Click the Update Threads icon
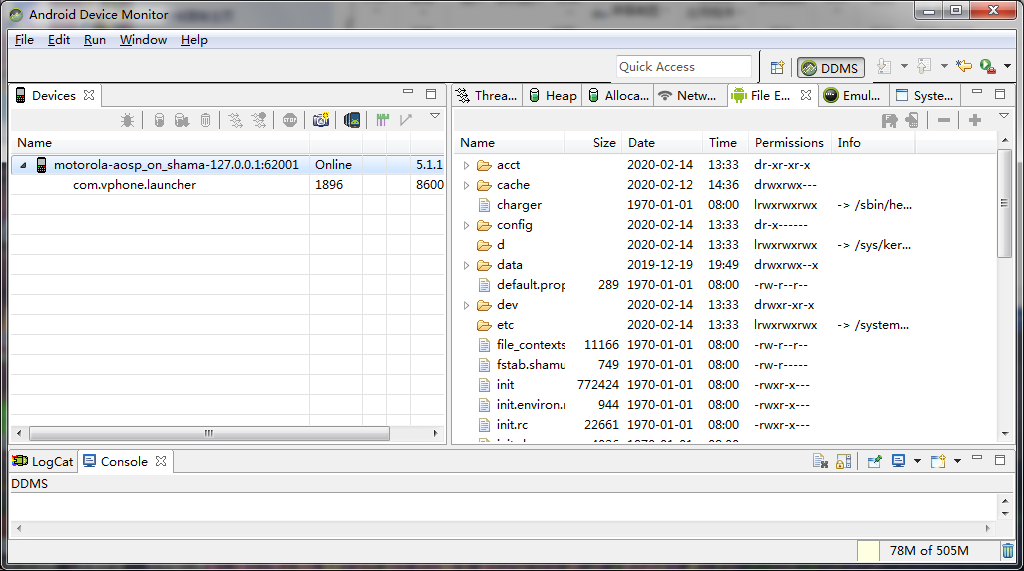 [x=235, y=120]
